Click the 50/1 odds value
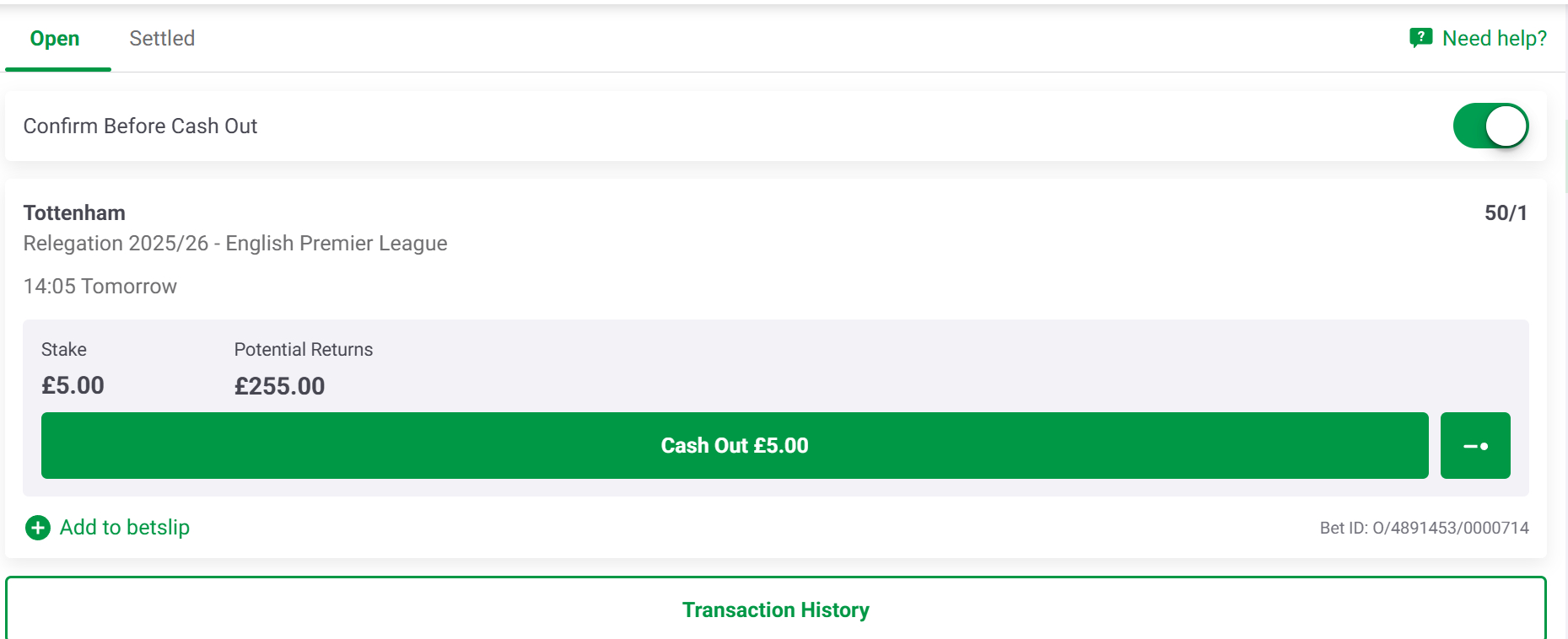The height and width of the screenshot is (639, 1568). pyautogui.click(x=1506, y=213)
